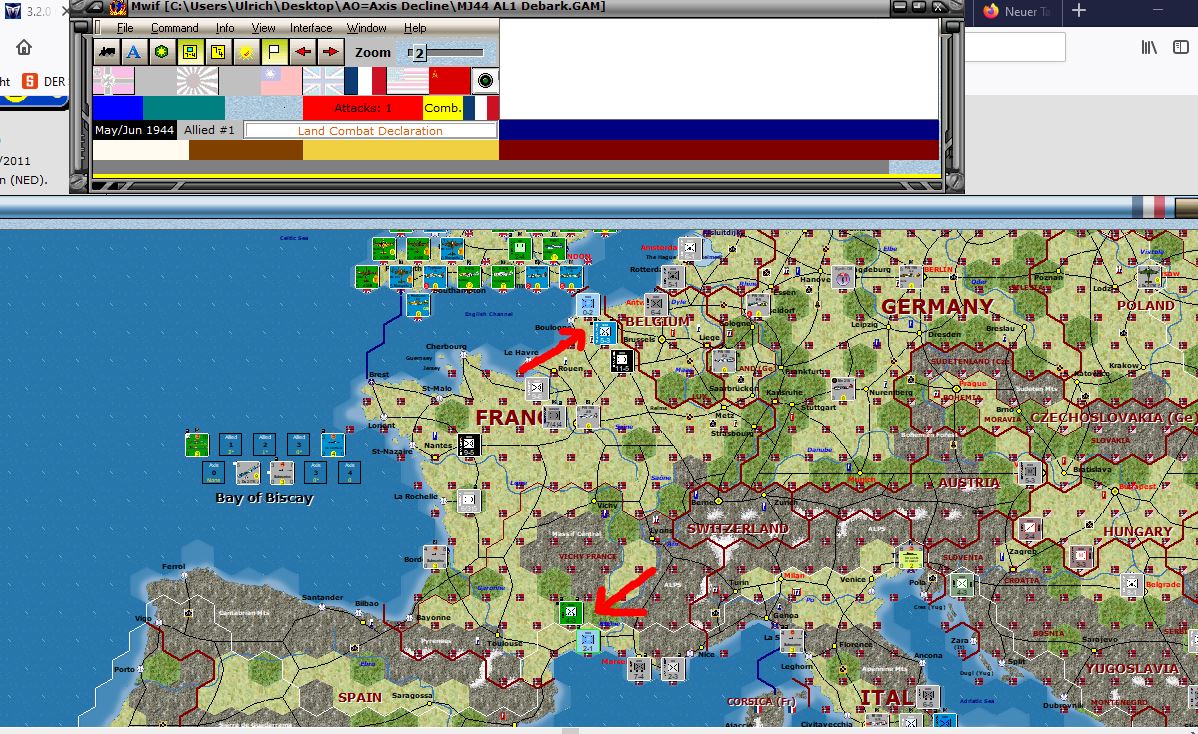Image resolution: width=1198 pixels, height=734 pixels.
Task: Select the gray 7/4/4 unit in France
Action: pos(554,417)
